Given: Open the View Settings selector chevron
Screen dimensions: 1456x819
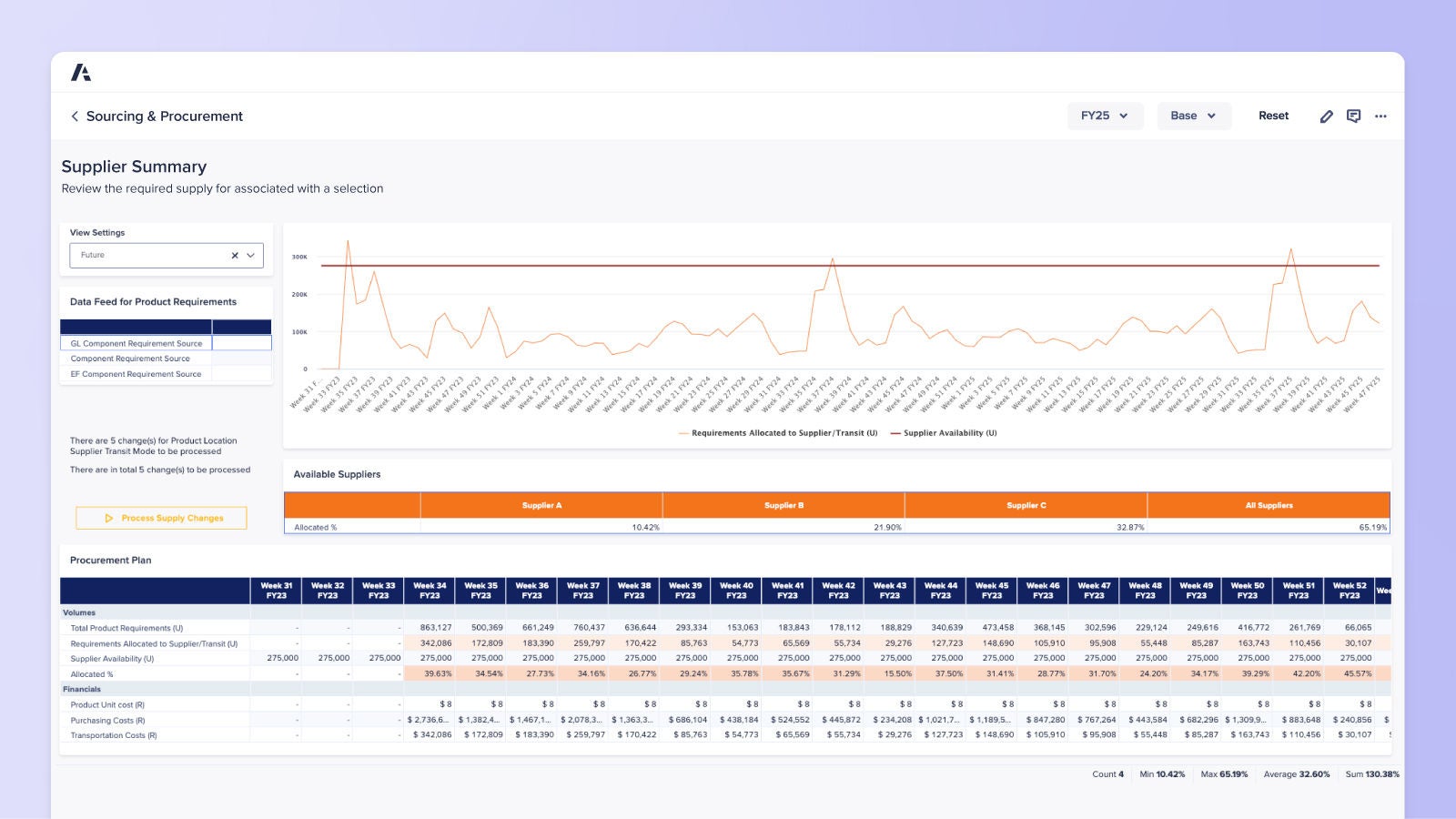Looking at the screenshot, I should click(x=250, y=255).
